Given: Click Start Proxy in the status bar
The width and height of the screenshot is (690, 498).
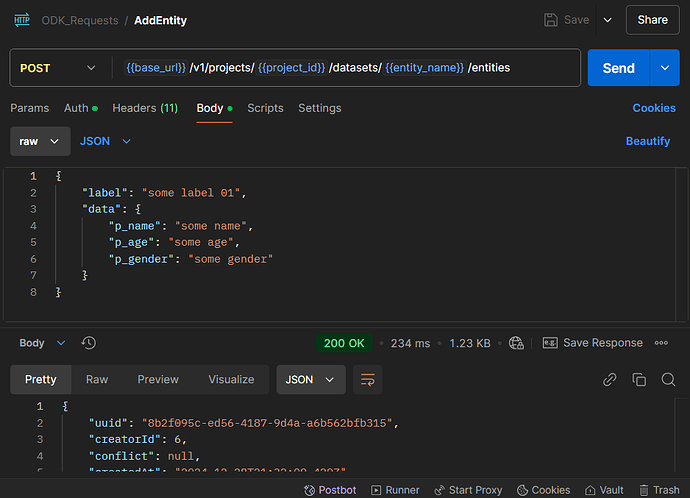Looking at the screenshot, I should 468,490.
